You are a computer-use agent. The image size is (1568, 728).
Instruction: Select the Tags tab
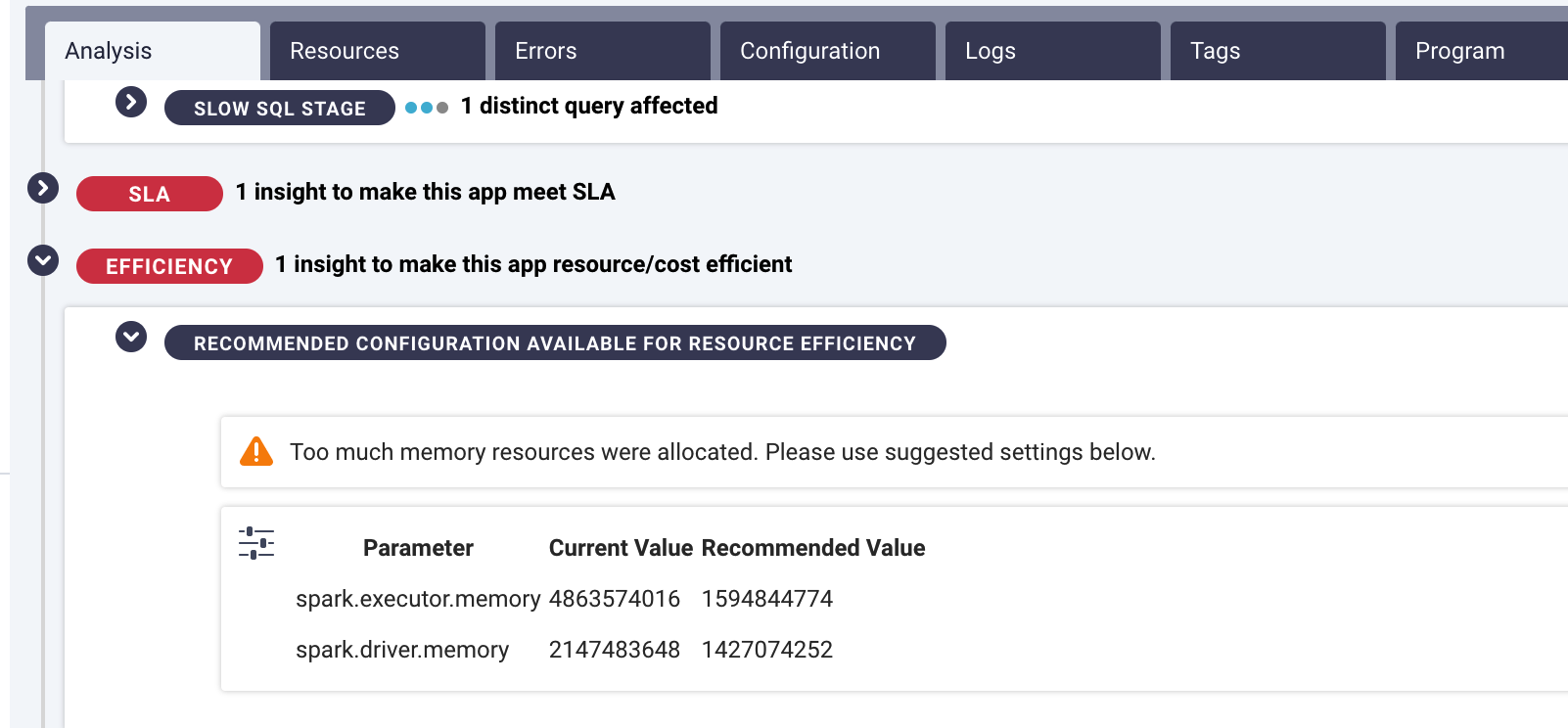click(x=1277, y=51)
